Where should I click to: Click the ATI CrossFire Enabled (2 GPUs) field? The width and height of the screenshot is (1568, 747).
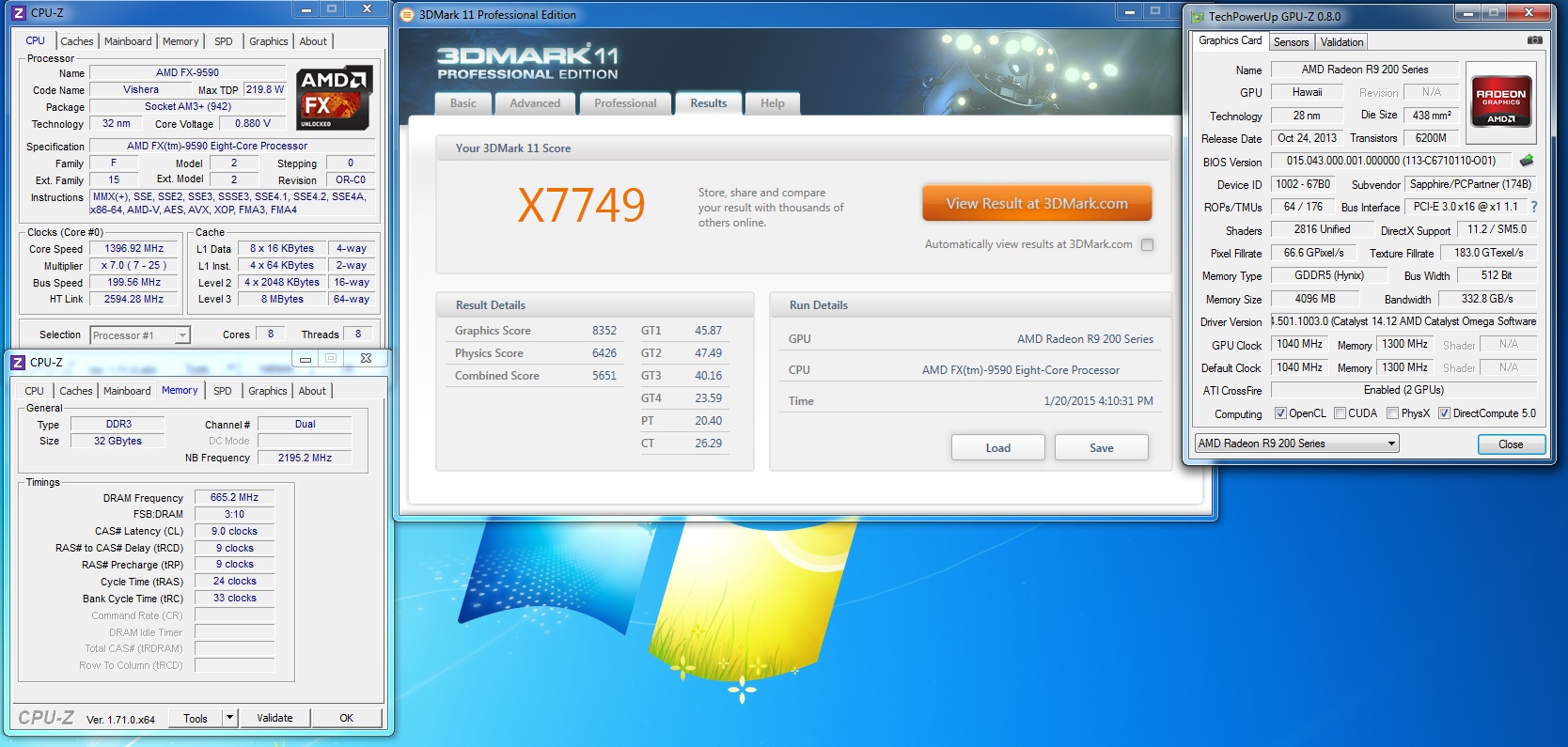(x=1403, y=390)
